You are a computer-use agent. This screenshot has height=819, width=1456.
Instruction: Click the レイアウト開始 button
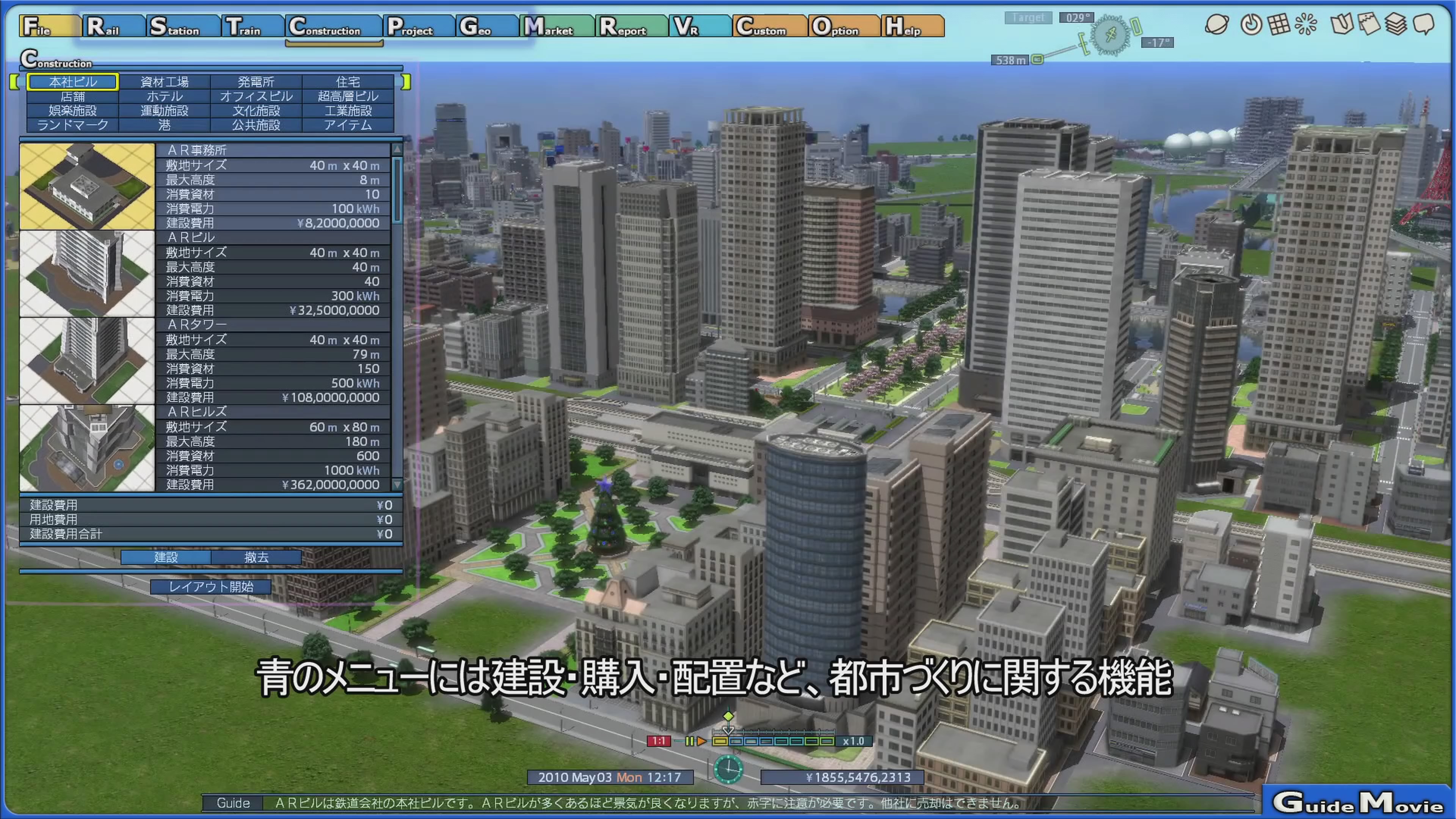(x=211, y=587)
